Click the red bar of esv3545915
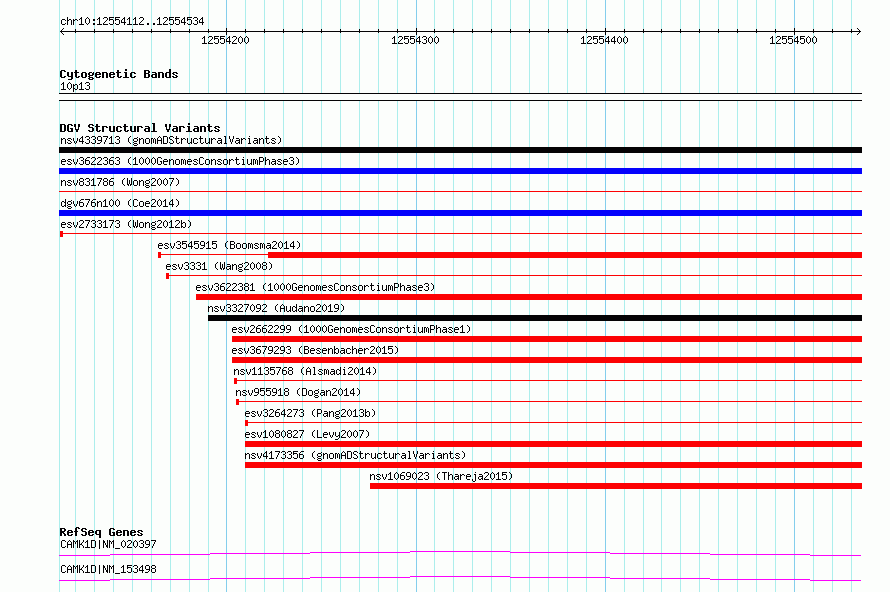890x592 pixels. click(x=565, y=255)
